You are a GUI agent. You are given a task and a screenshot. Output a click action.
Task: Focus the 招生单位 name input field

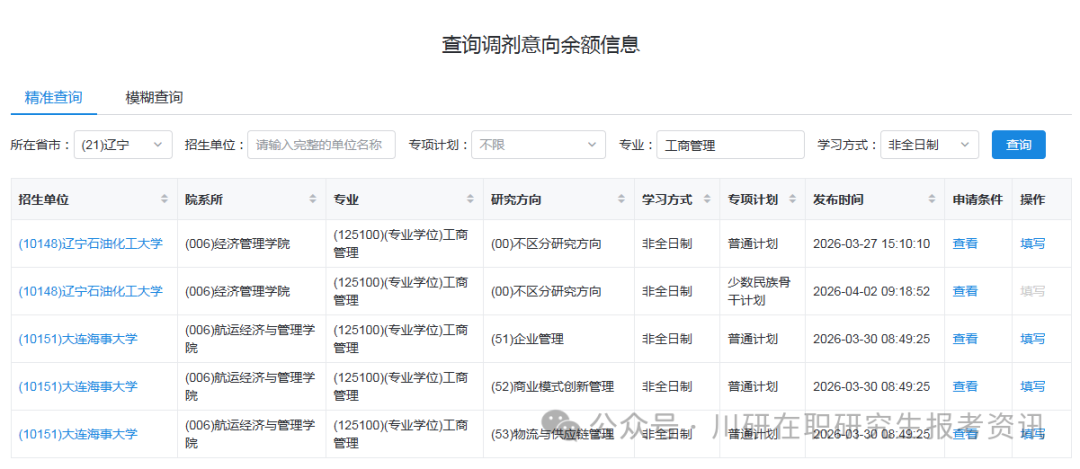click(322, 145)
